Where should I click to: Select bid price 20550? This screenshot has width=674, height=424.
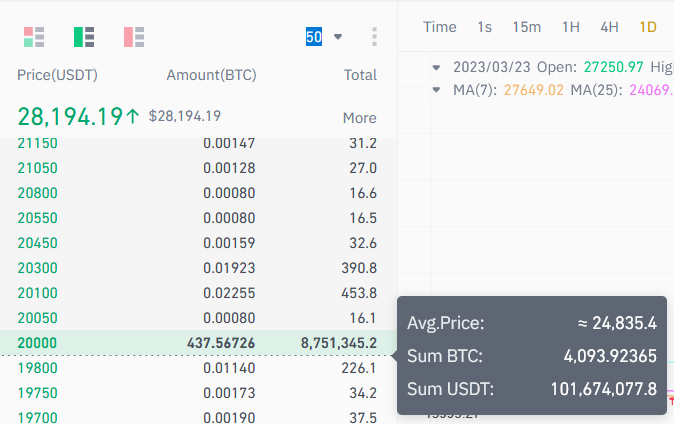coord(37,218)
